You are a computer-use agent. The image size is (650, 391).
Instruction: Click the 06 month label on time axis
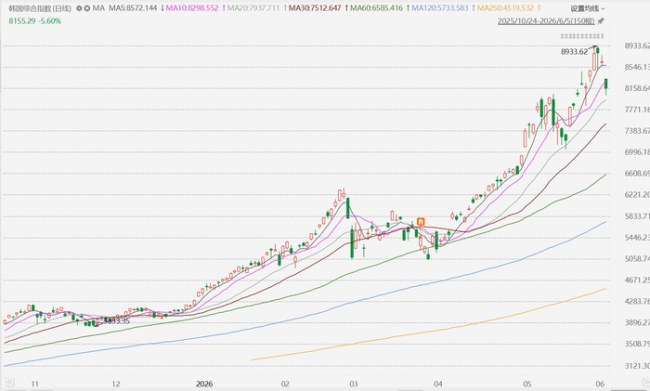coord(600,384)
